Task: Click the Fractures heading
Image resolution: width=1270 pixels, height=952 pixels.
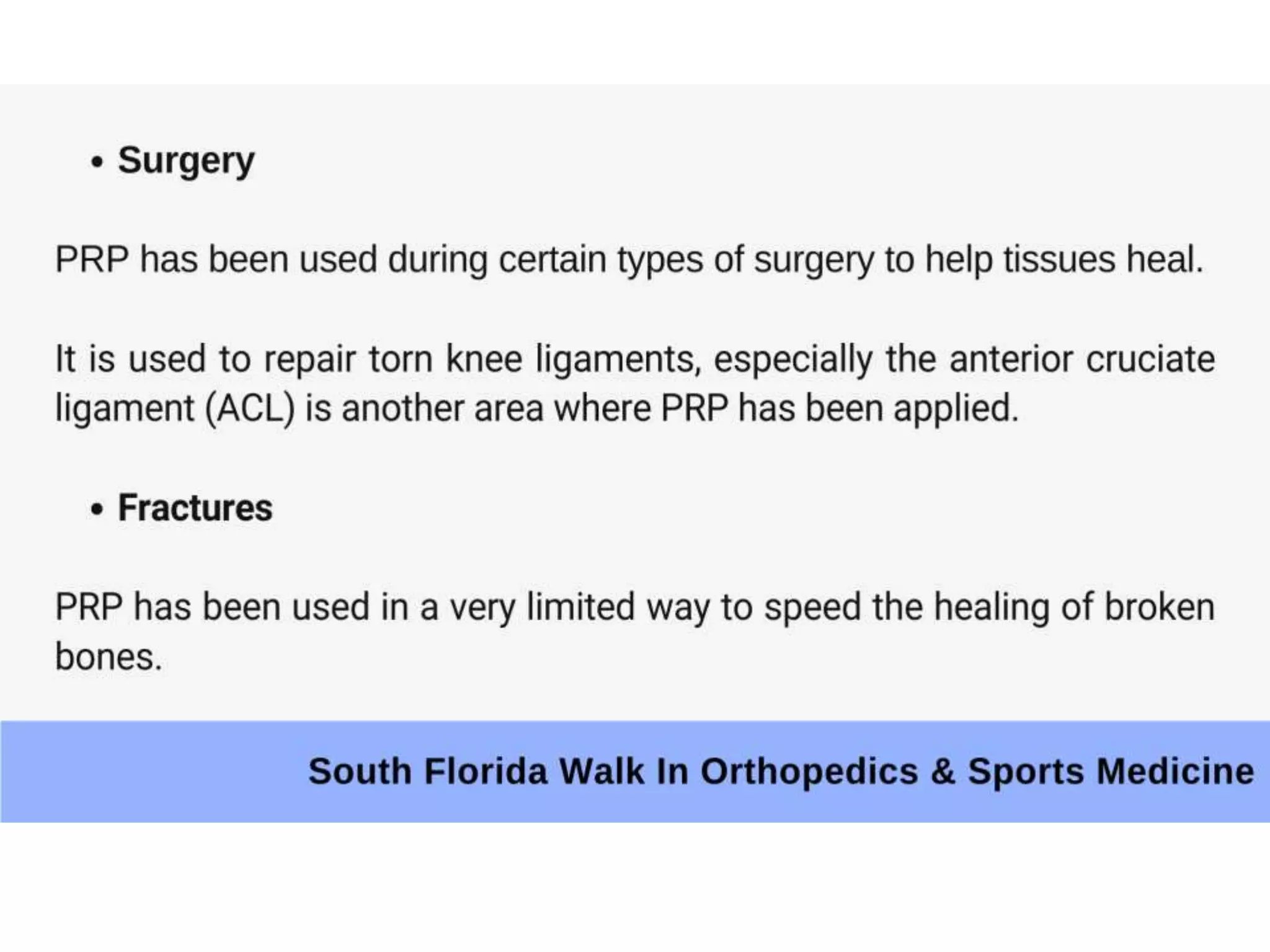Action: (195, 508)
